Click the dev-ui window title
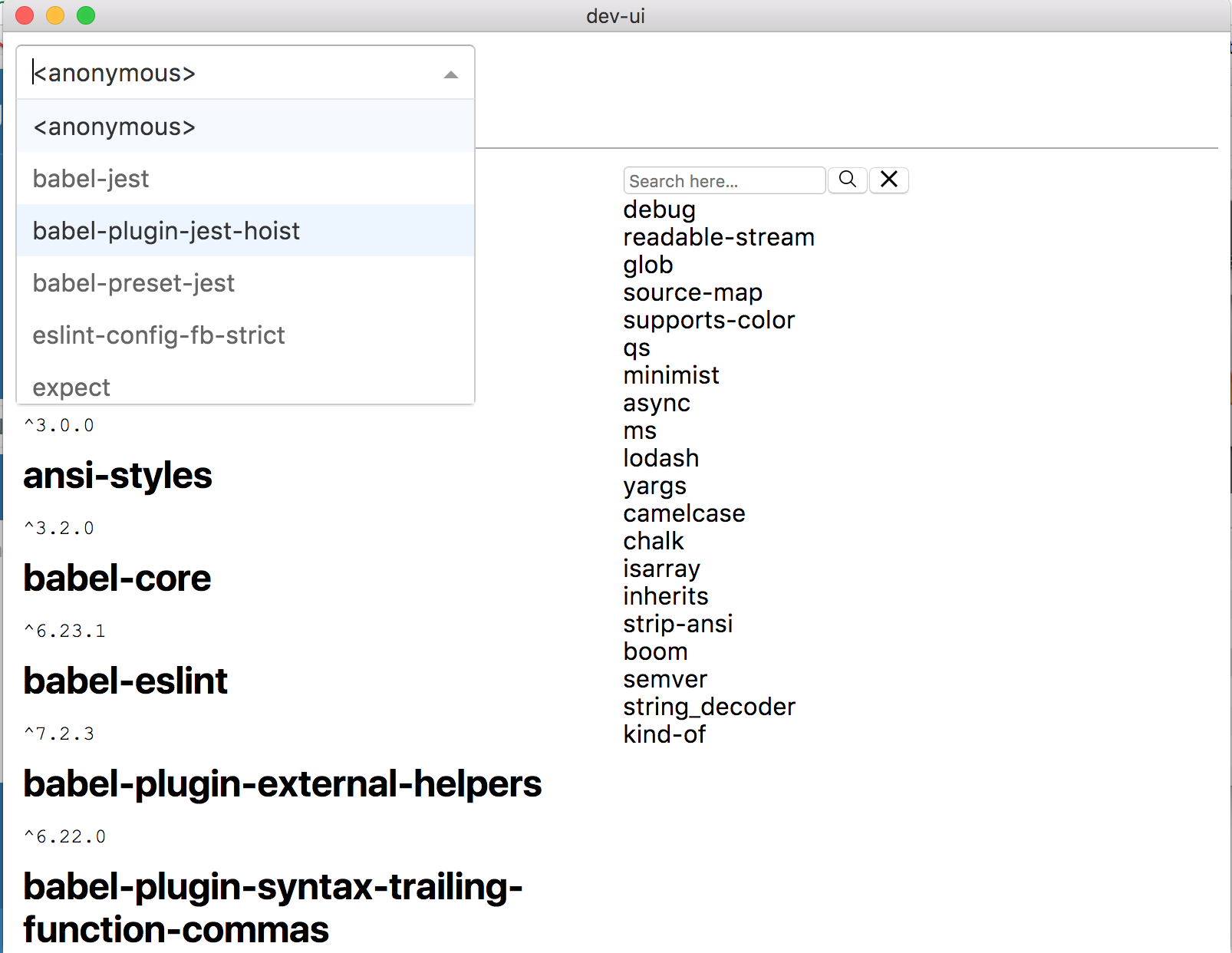 pyautogui.click(x=615, y=16)
